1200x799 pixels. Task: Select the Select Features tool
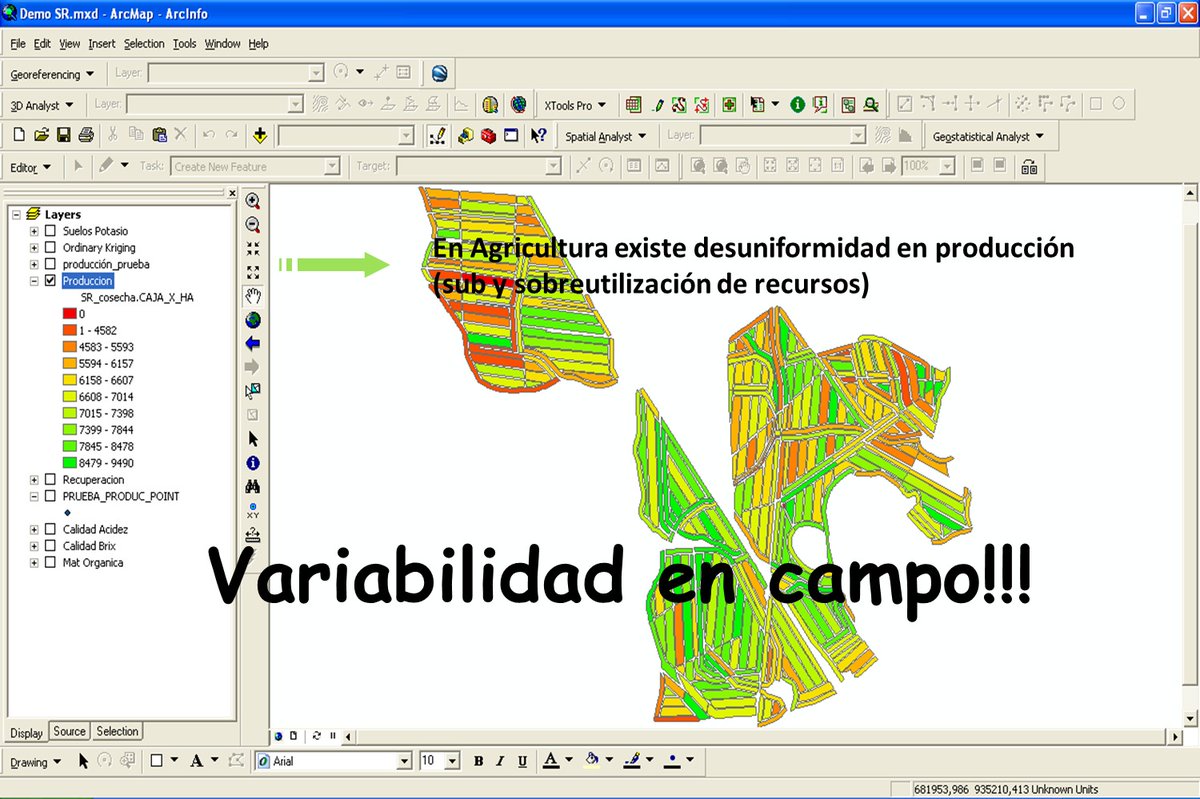pos(253,391)
